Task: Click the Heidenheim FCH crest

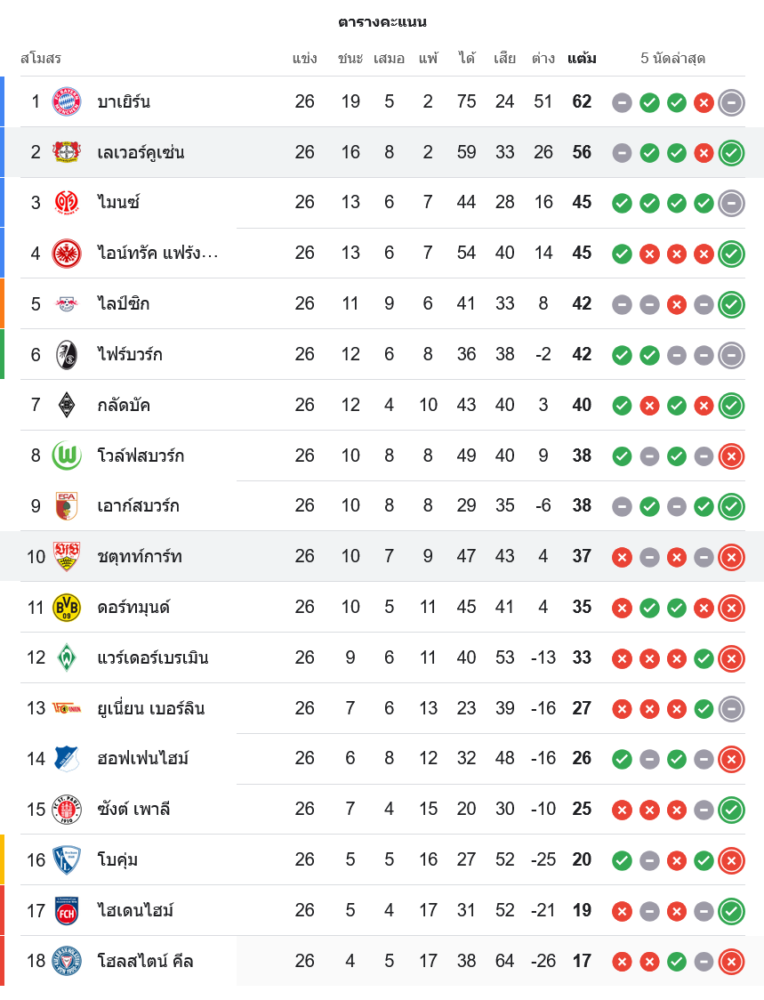Action: (x=66, y=910)
